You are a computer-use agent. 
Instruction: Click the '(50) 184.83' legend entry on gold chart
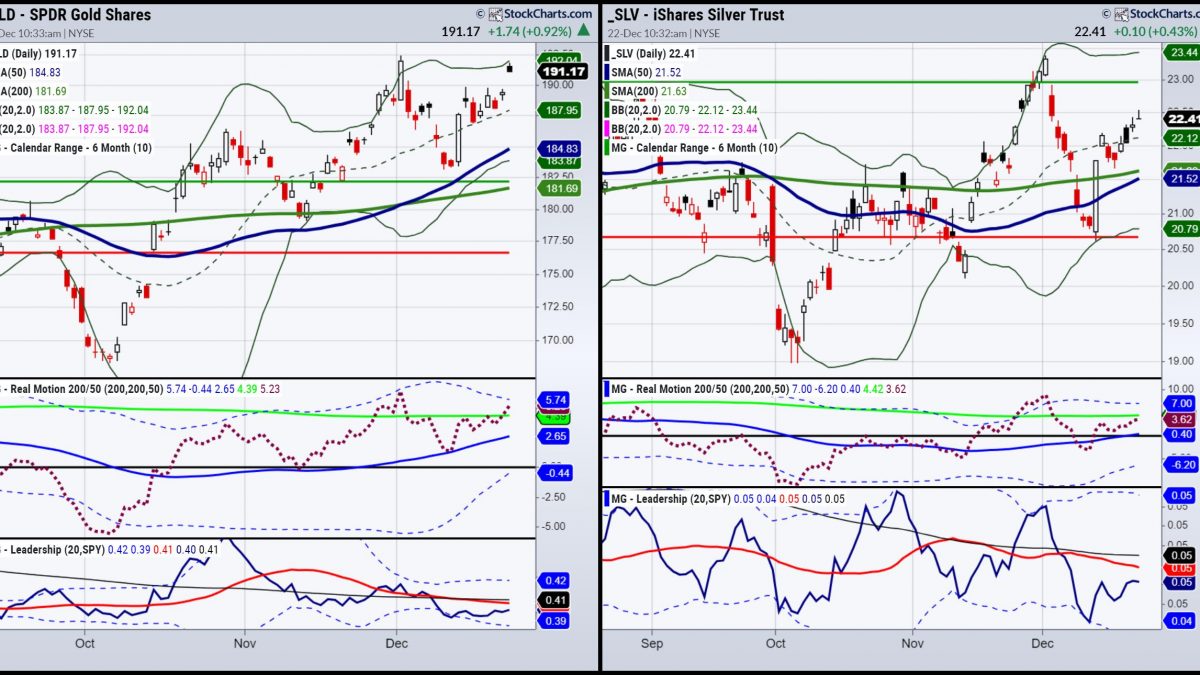tap(31, 72)
